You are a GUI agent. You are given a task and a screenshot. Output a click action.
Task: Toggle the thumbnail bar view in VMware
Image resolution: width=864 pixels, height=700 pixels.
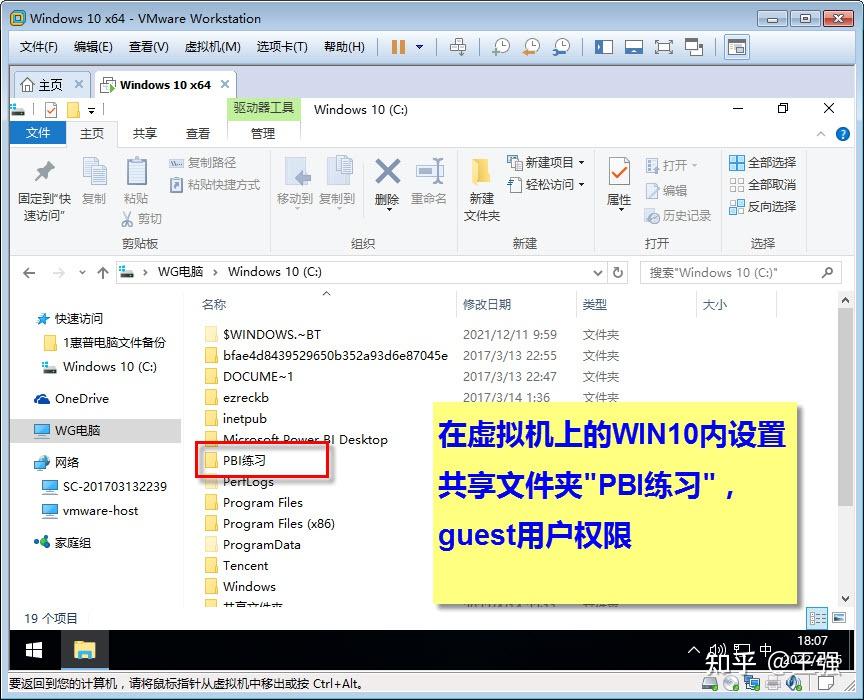[x=634, y=47]
